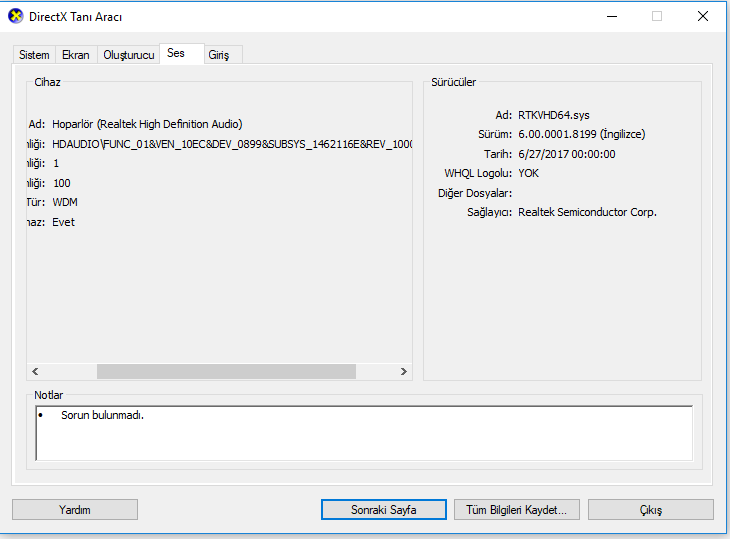Open the Ekran tab
This screenshot has width=730, height=539.
click(x=75, y=55)
